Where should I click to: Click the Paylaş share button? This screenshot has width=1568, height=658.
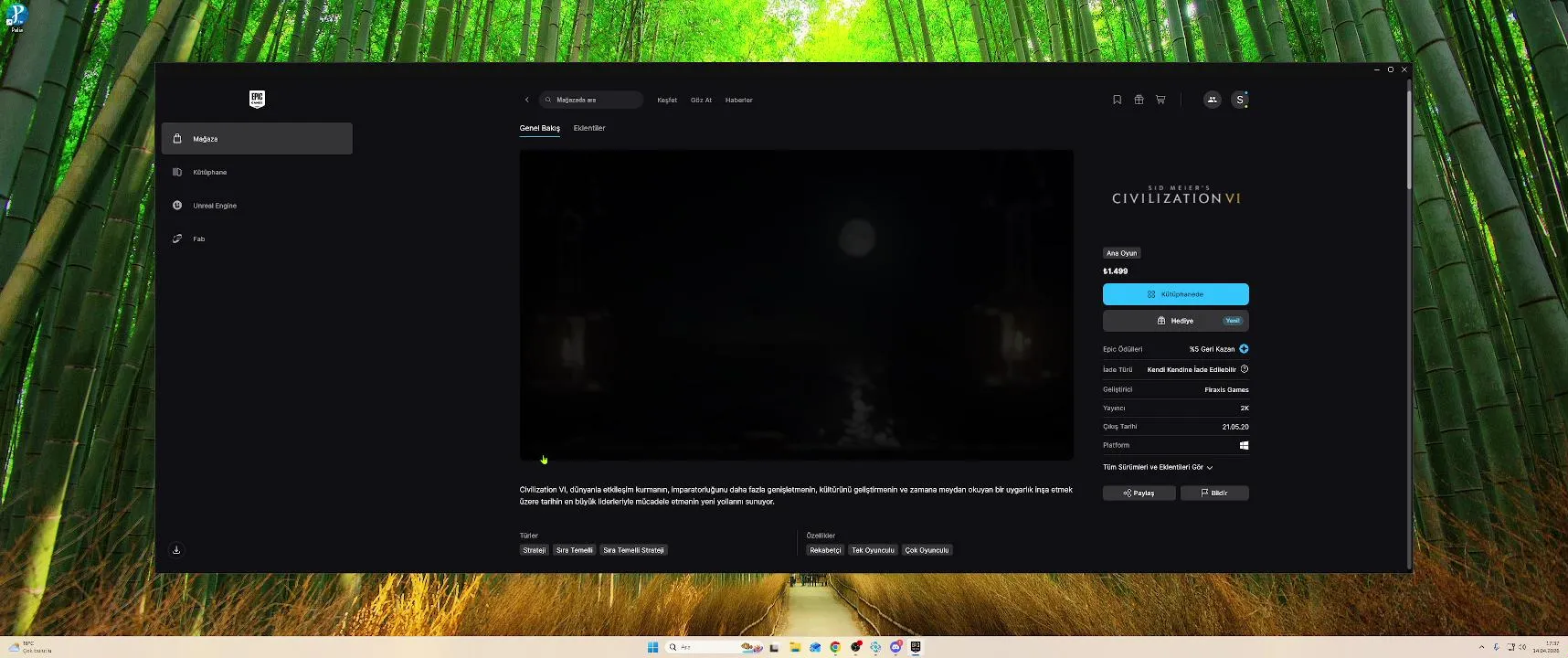pyautogui.click(x=1139, y=493)
